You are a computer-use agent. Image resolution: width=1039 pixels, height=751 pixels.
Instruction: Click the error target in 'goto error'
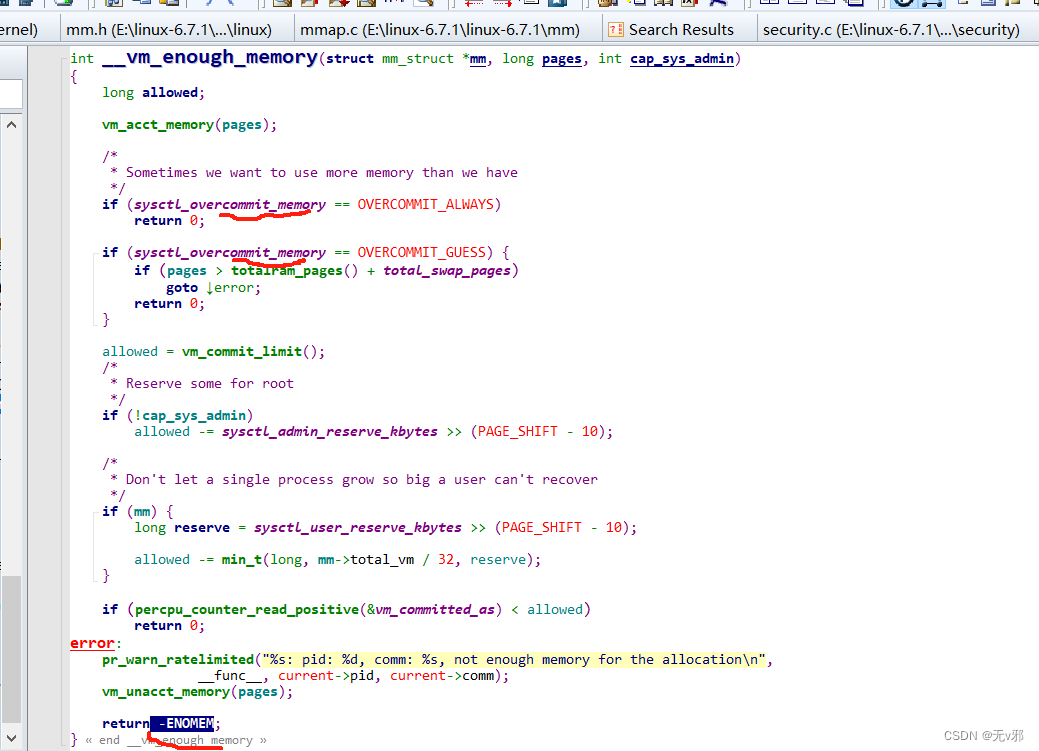[234, 288]
